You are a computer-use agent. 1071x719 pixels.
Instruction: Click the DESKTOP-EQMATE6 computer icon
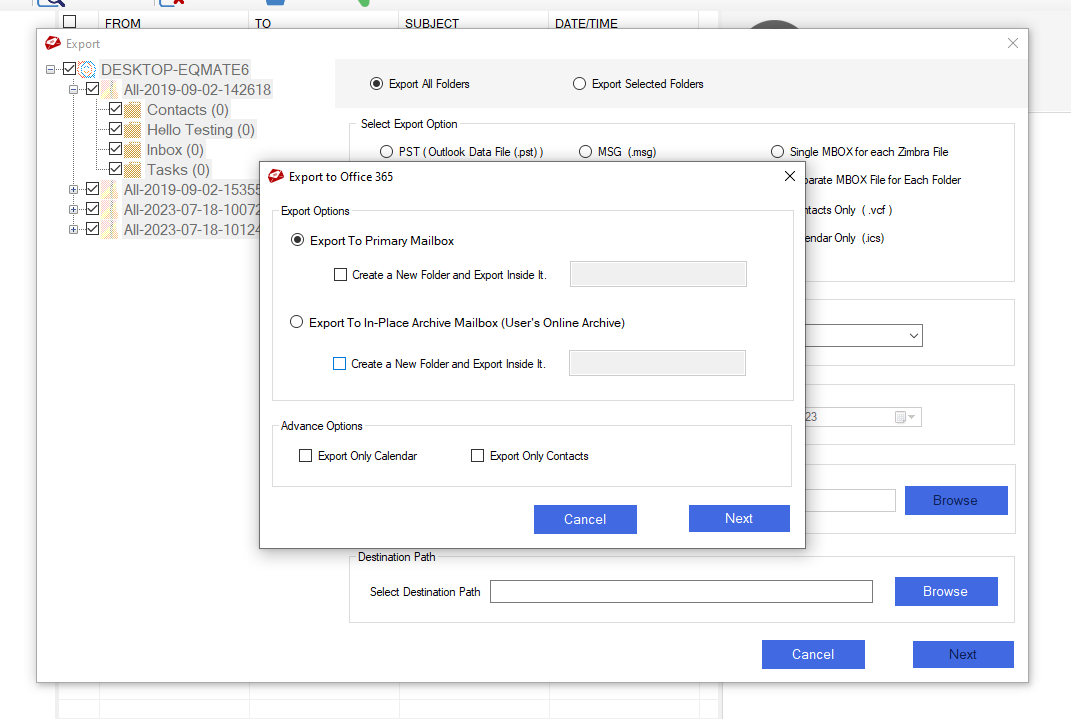(87, 70)
